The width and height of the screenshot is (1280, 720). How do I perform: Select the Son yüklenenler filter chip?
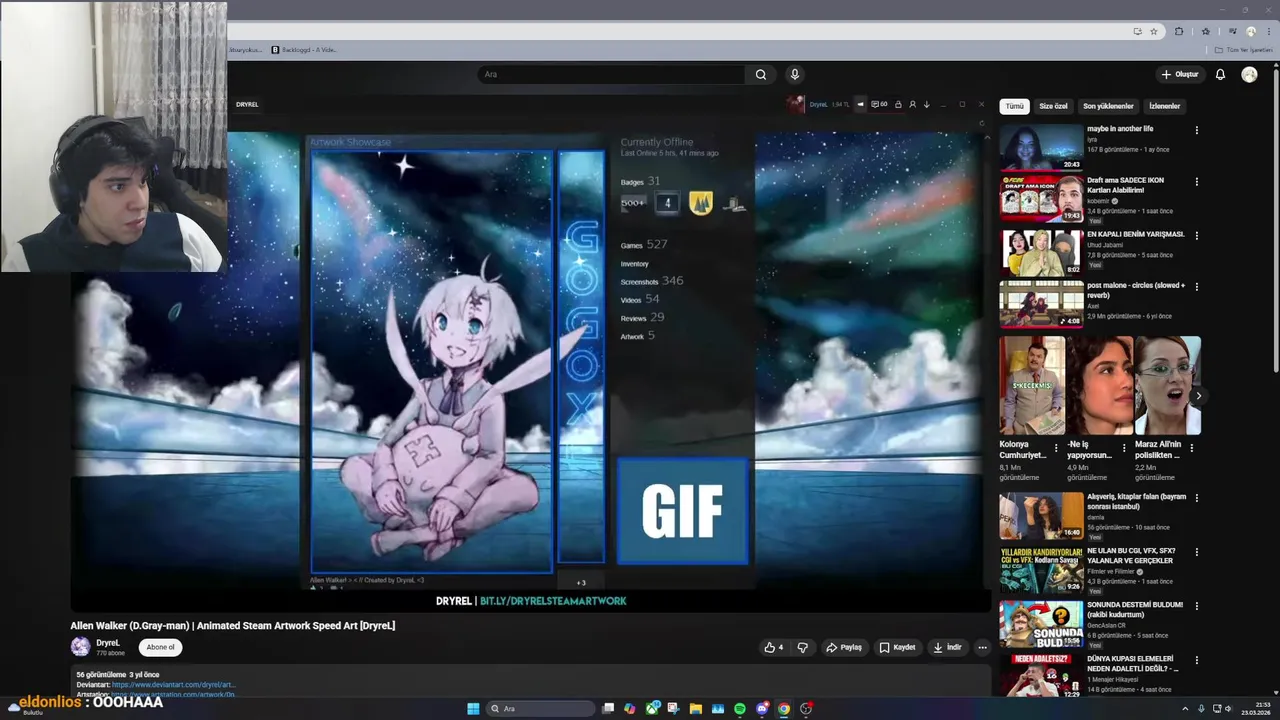1109,106
